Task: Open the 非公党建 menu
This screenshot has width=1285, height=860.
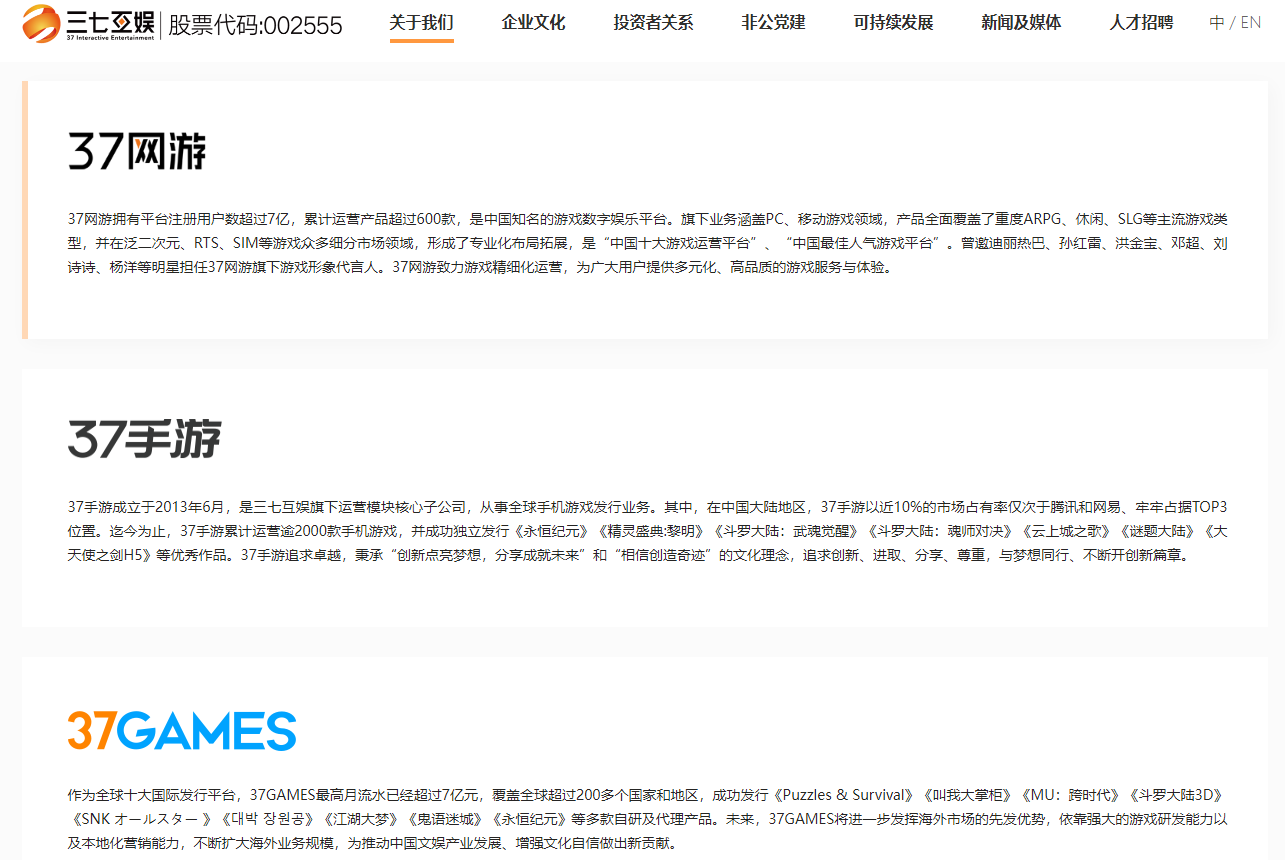Action: 773,23
